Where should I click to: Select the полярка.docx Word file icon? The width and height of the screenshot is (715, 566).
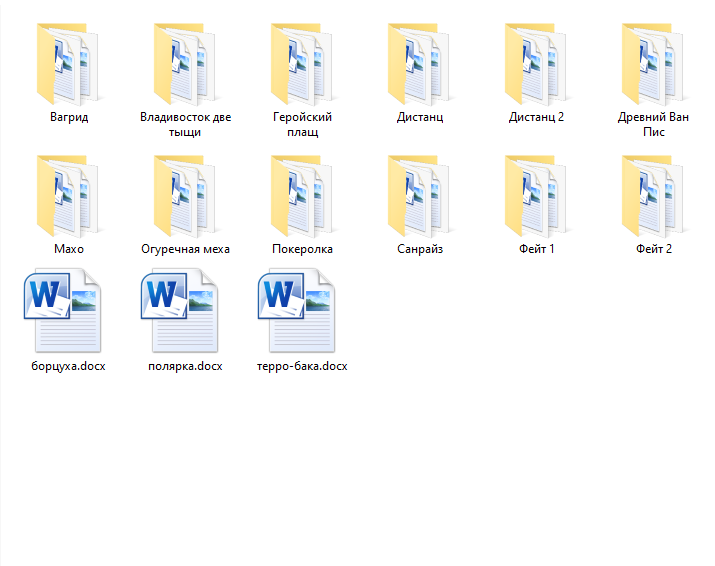[x=186, y=311]
